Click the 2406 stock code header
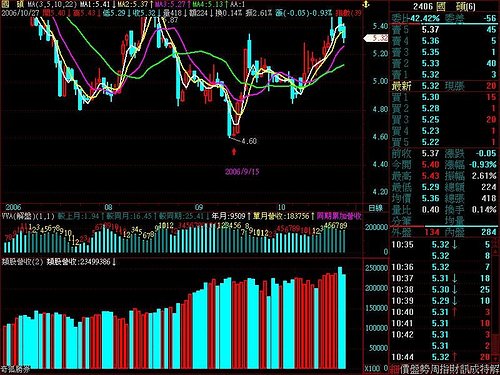500x375 pixels. (x=423, y=7)
